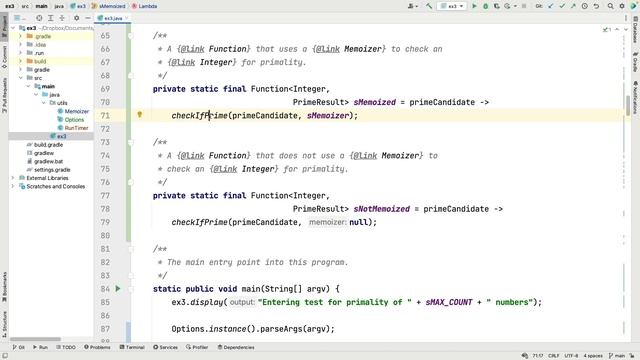This screenshot has width=640, height=360.
Task: Open the Terminal tool window tab
Action: [132, 347]
